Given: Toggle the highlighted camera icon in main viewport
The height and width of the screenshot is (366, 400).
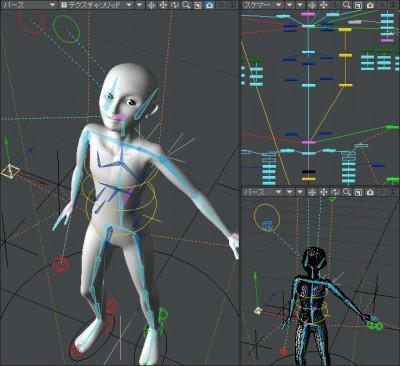Looking at the screenshot, I should [209, 5].
